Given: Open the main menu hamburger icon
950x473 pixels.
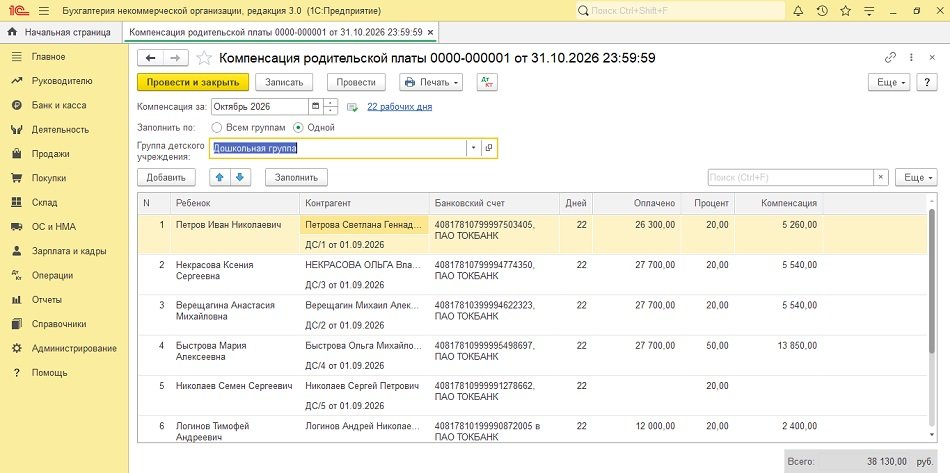Looking at the screenshot, I should [x=43, y=11].
